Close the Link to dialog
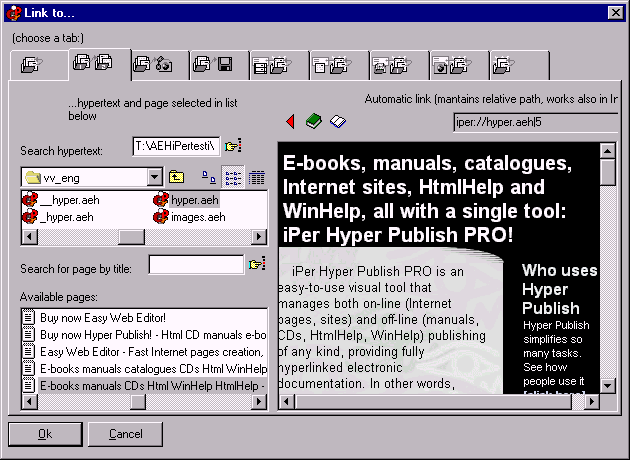This screenshot has height=460, width=630. pos(616,13)
